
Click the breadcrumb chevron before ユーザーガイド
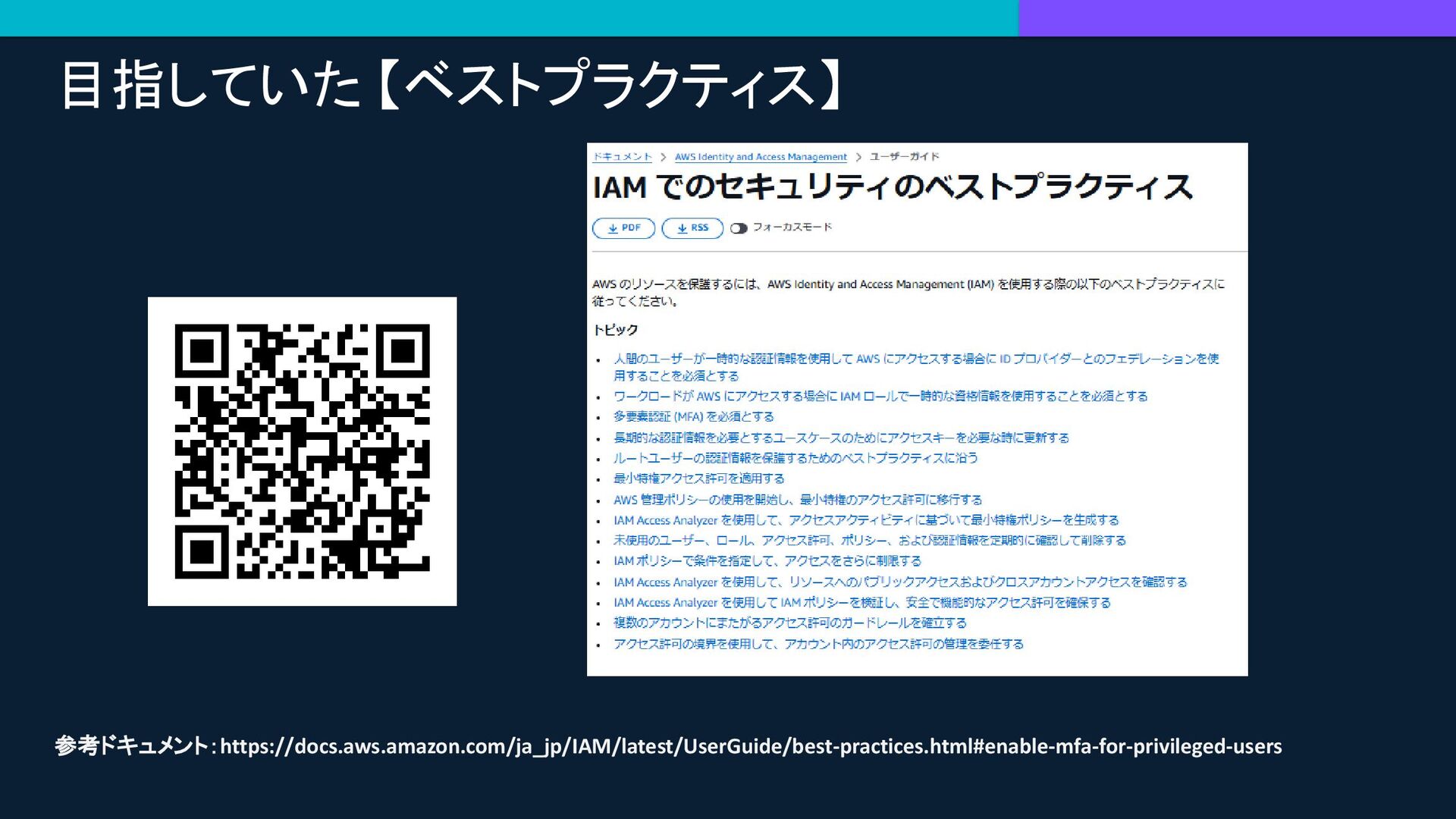click(x=858, y=157)
